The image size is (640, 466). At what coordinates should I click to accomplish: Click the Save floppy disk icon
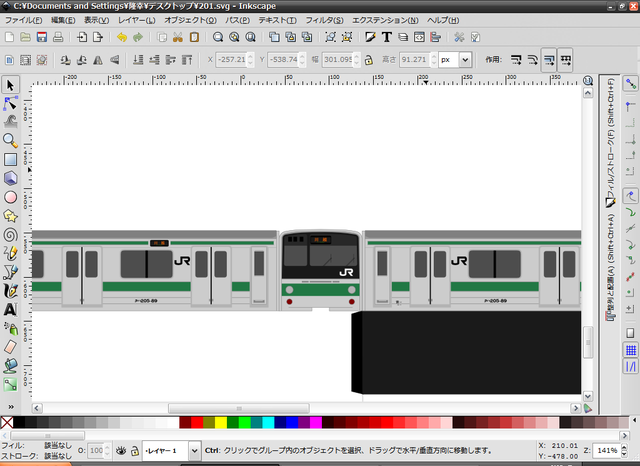tap(41, 38)
